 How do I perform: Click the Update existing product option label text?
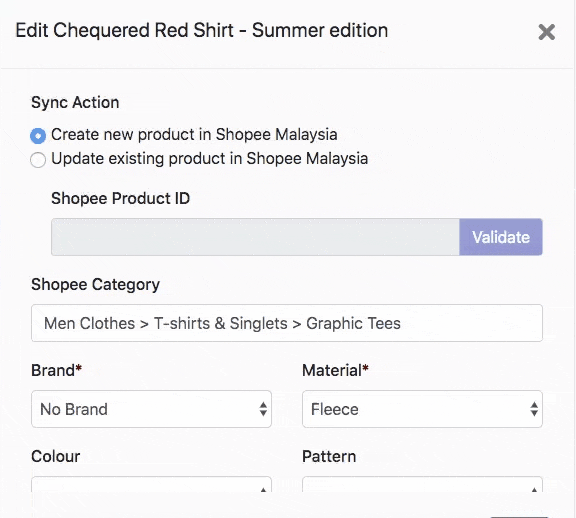point(209,159)
